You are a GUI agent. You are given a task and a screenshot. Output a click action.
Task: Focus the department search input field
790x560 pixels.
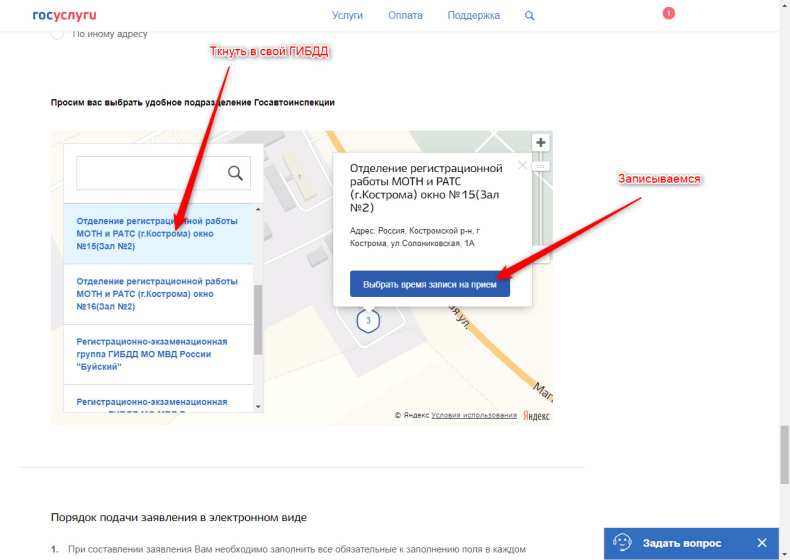click(150, 173)
